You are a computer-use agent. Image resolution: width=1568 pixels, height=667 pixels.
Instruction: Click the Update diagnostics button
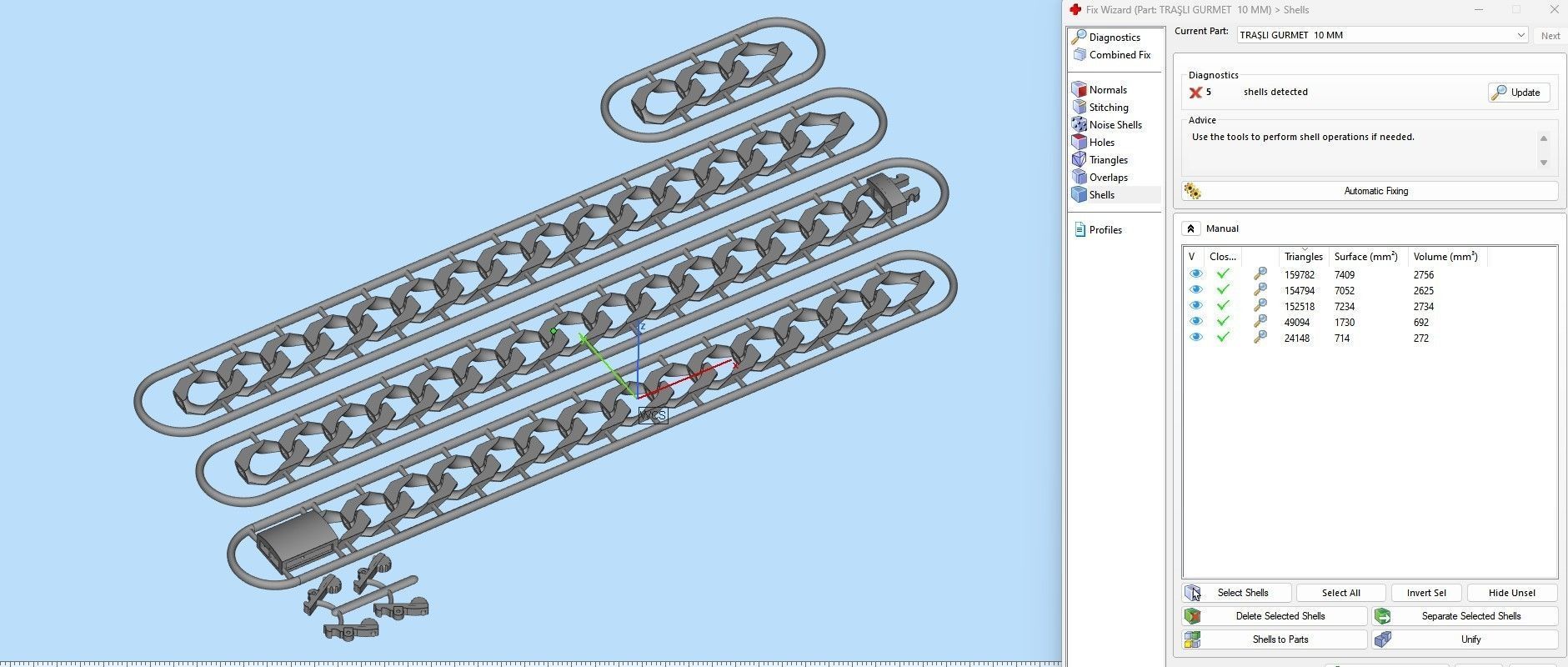pyautogui.click(x=1519, y=93)
